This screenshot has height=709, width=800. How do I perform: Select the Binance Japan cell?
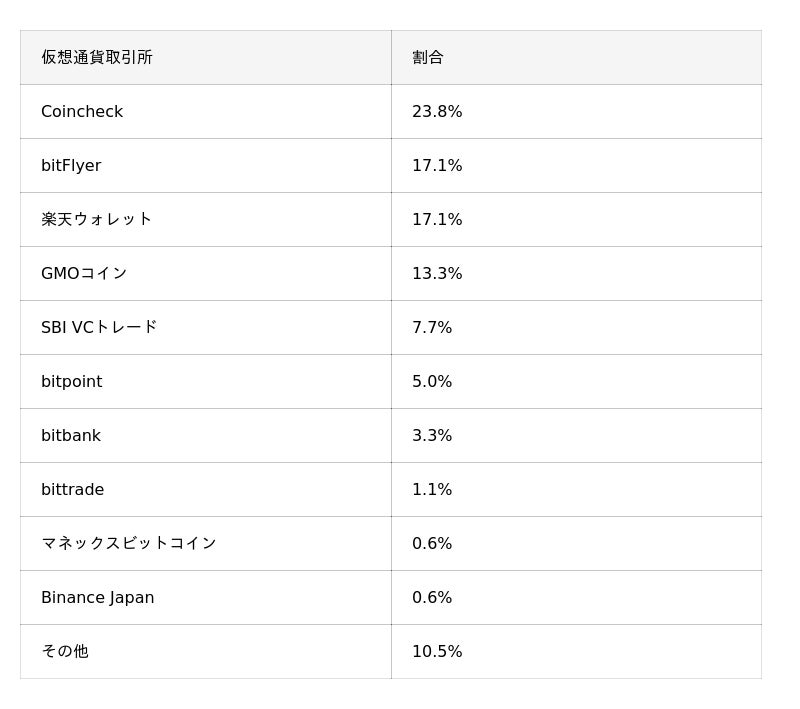click(97, 598)
